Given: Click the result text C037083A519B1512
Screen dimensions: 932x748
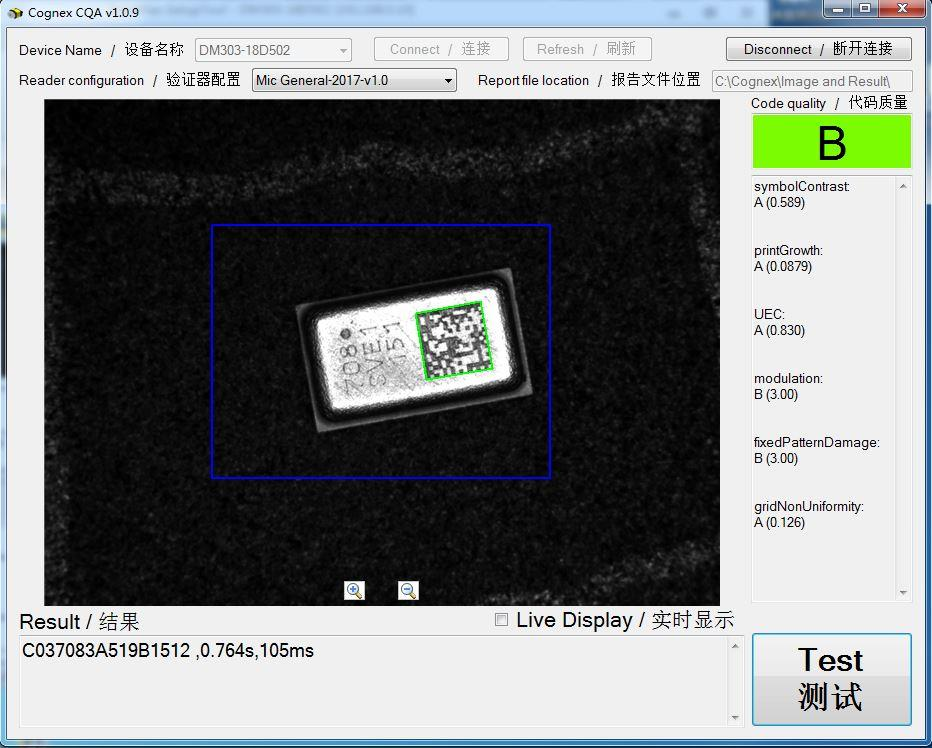Looking at the screenshot, I should point(106,650).
